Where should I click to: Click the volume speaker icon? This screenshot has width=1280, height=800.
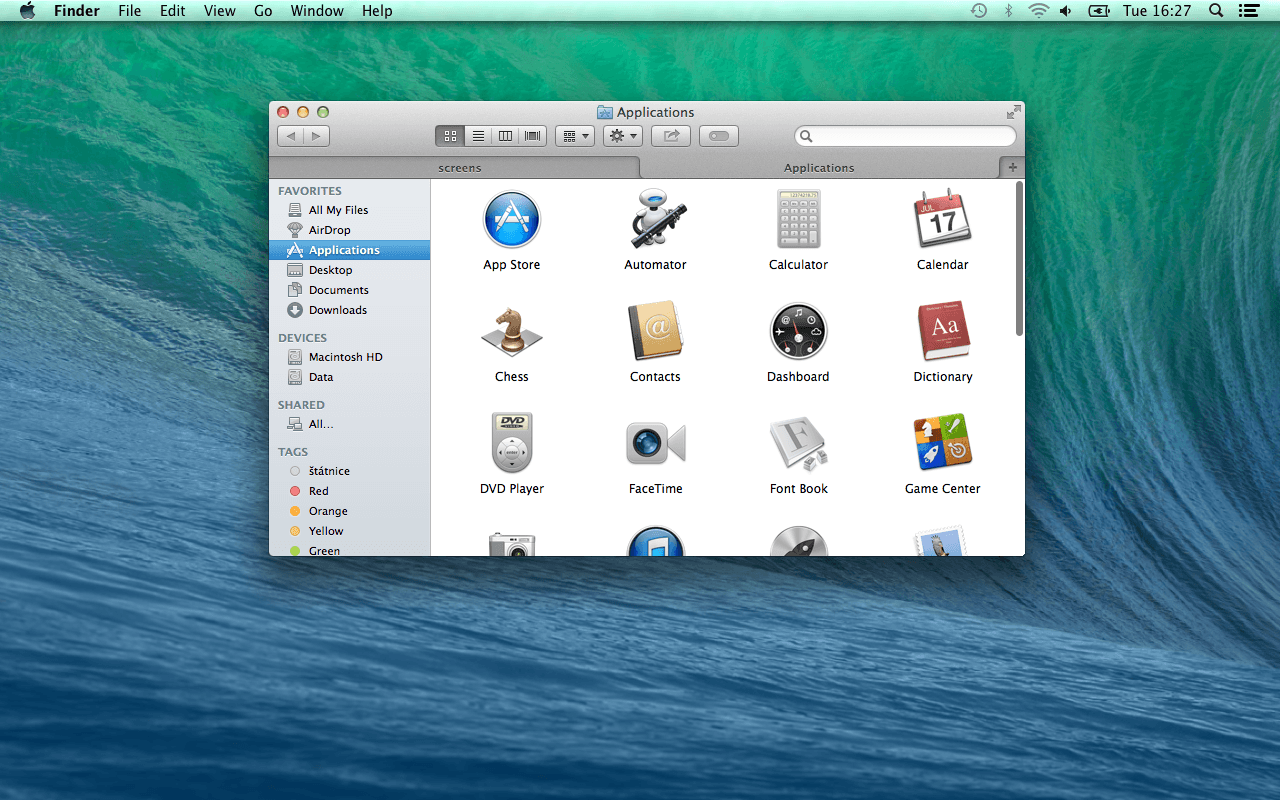1066,11
